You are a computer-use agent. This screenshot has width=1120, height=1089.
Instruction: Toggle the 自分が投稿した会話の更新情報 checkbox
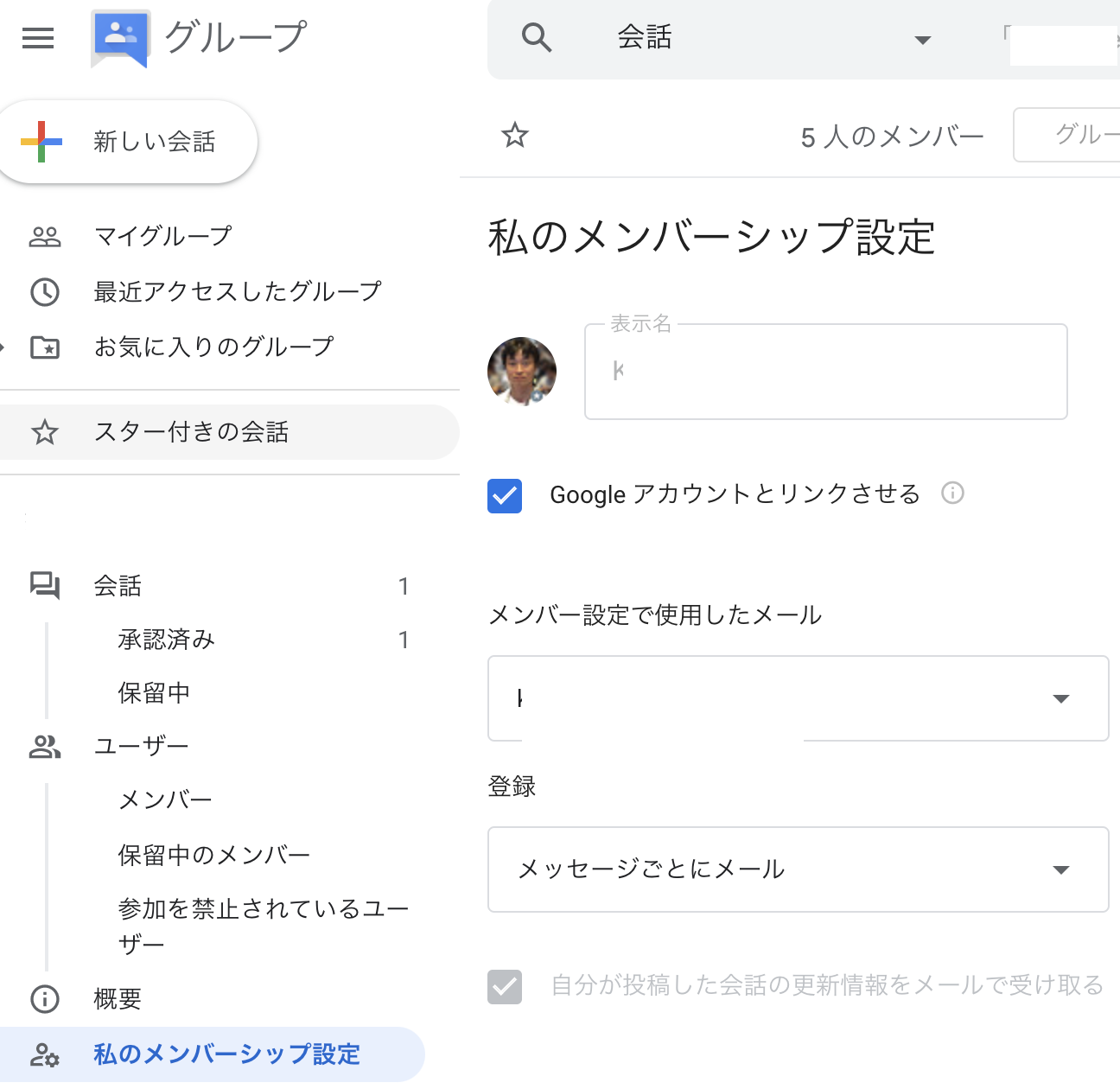(x=505, y=986)
